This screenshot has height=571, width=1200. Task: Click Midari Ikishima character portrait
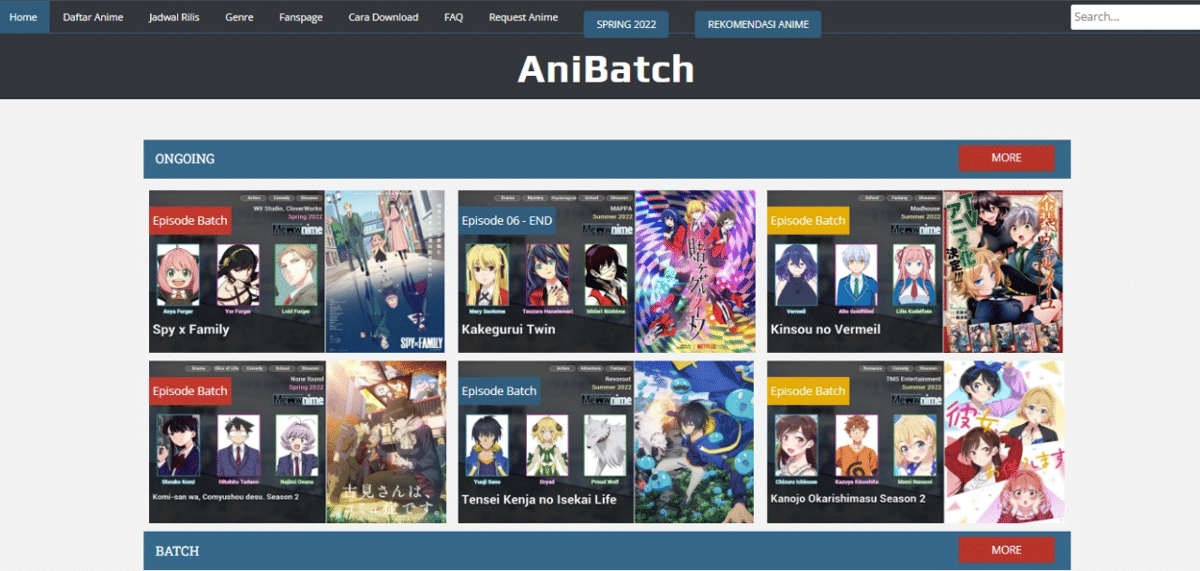605,275
